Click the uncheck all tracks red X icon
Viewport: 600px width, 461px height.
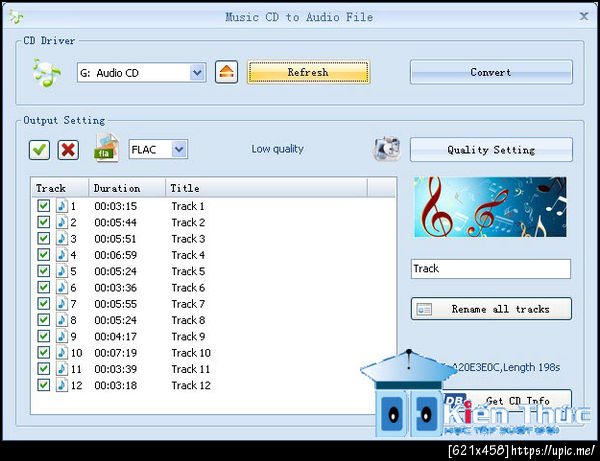(x=68, y=150)
